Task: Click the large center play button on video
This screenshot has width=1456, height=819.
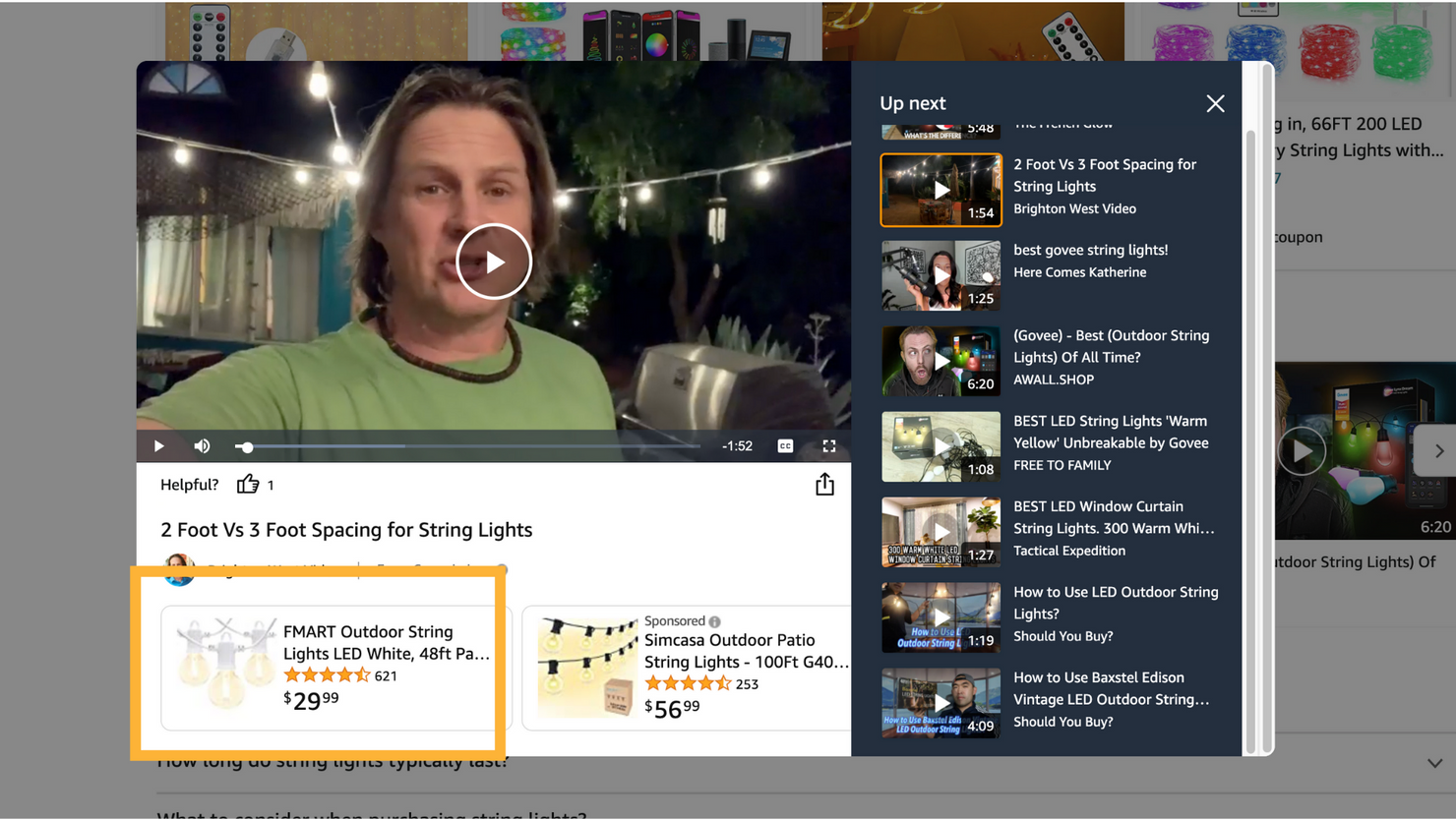Action: click(x=494, y=262)
